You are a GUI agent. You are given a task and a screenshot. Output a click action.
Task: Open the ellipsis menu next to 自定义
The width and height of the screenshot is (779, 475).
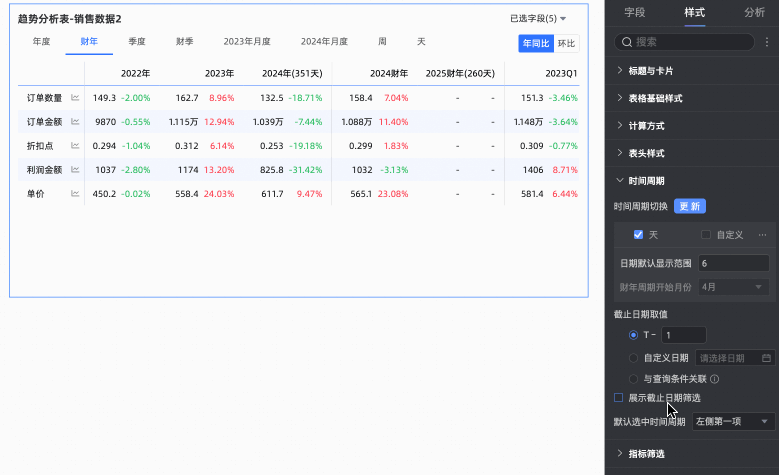(762, 235)
